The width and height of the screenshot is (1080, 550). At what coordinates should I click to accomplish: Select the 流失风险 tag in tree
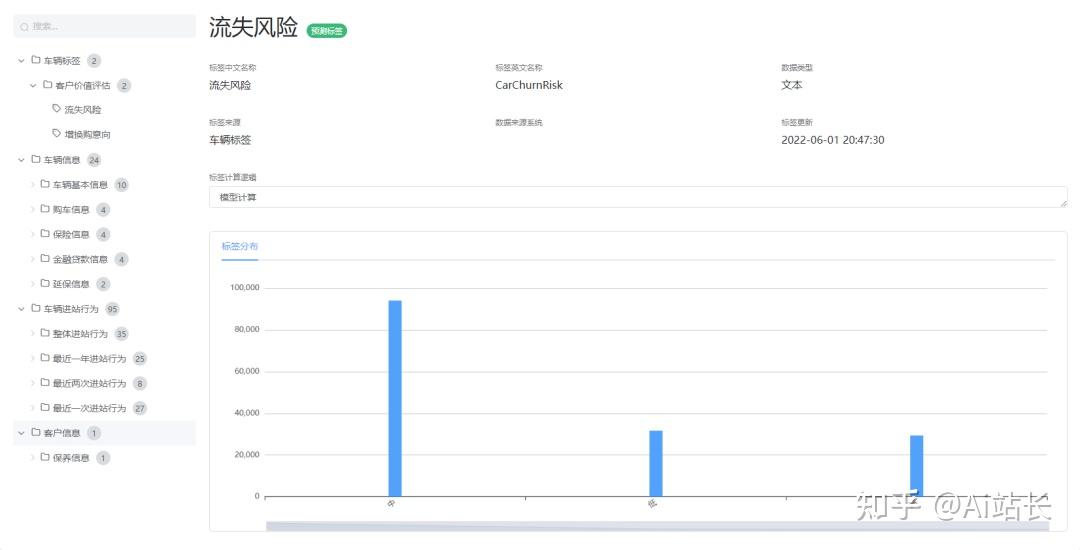[x=83, y=110]
